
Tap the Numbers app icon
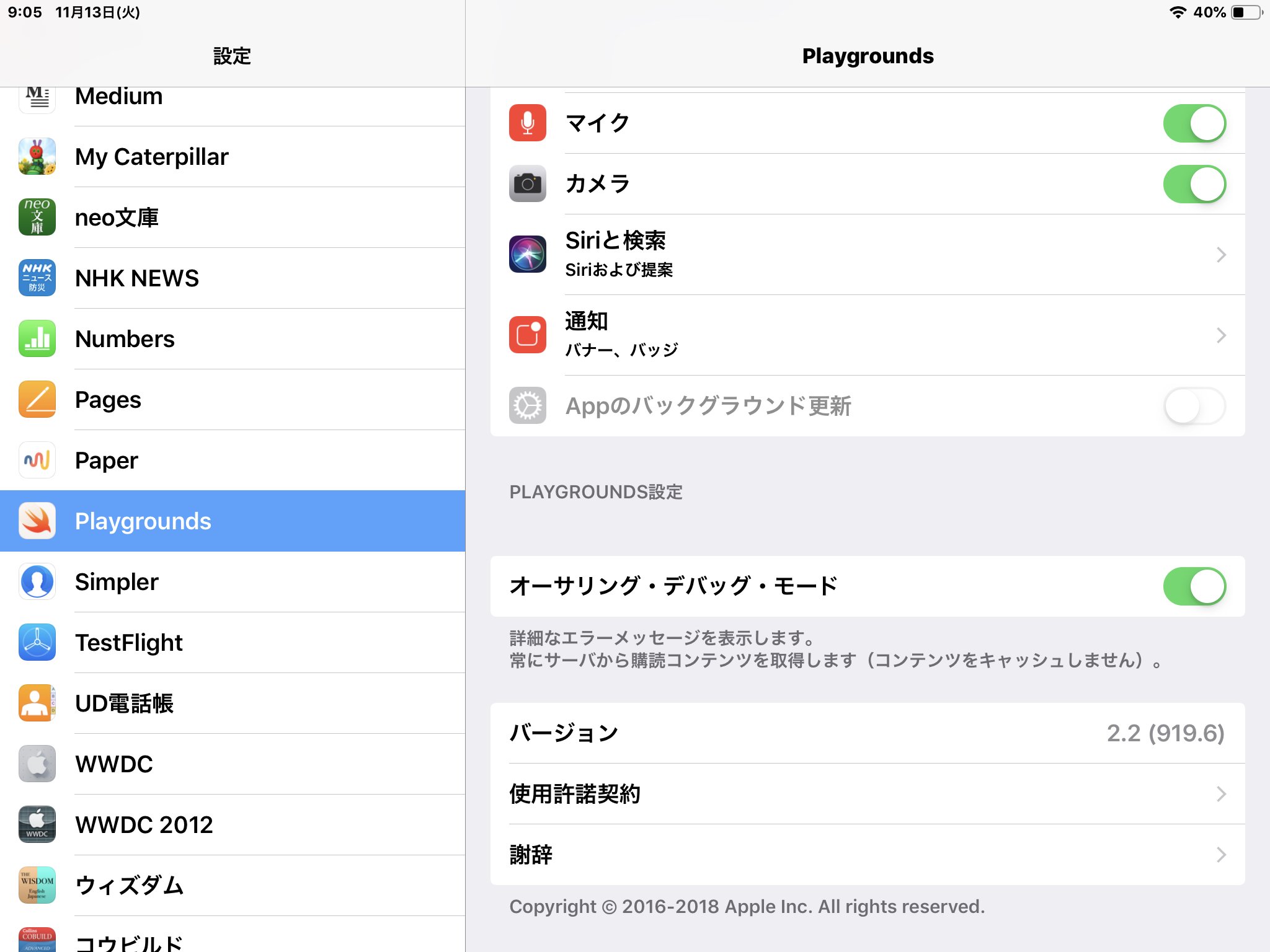pos(37,339)
